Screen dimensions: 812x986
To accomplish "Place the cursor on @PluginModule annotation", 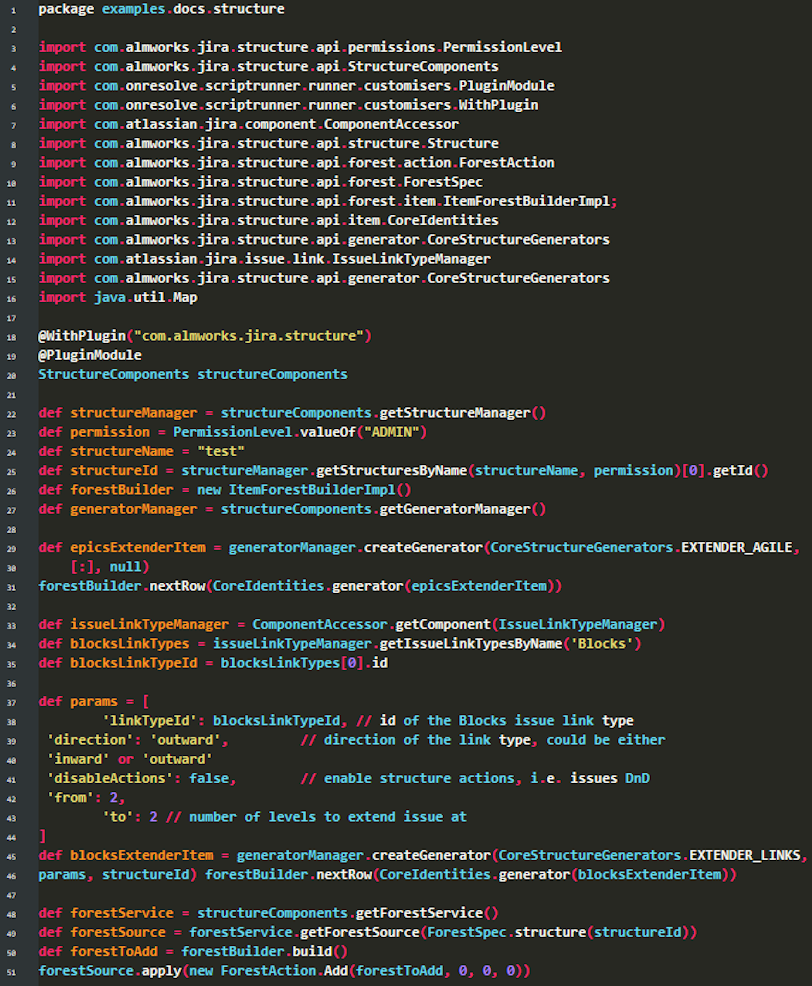I will coord(90,355).
